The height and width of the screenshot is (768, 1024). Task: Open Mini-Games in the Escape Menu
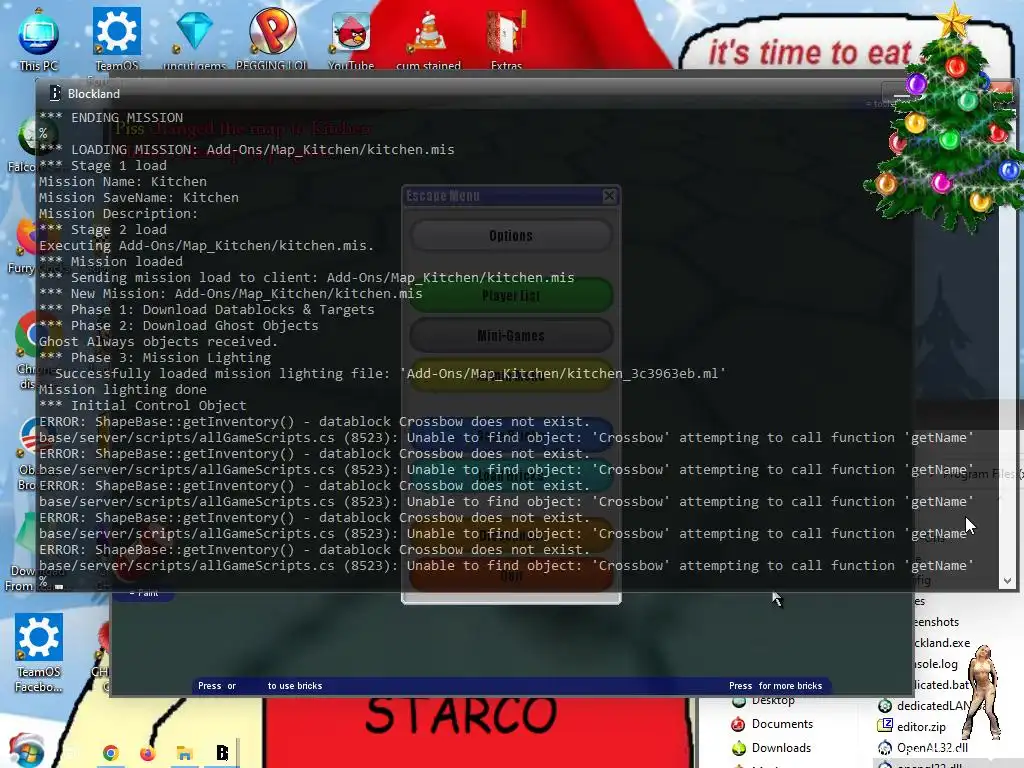click(511, 336)
